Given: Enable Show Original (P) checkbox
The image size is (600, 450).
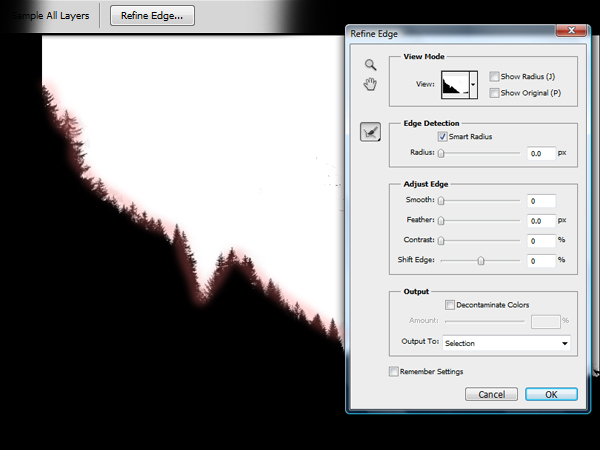Looking at the screenshot, I should (x=495, y=93).
